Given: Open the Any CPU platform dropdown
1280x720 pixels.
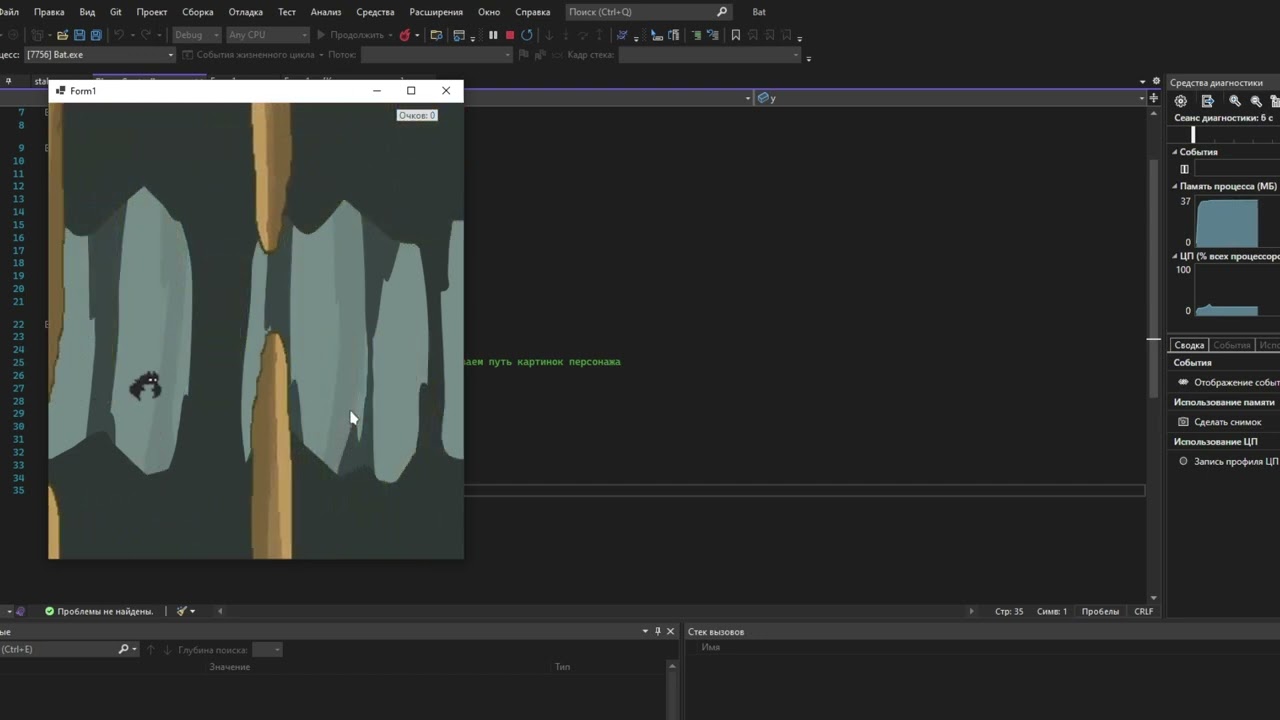Looking at the screenshot, I should point(266,35).
